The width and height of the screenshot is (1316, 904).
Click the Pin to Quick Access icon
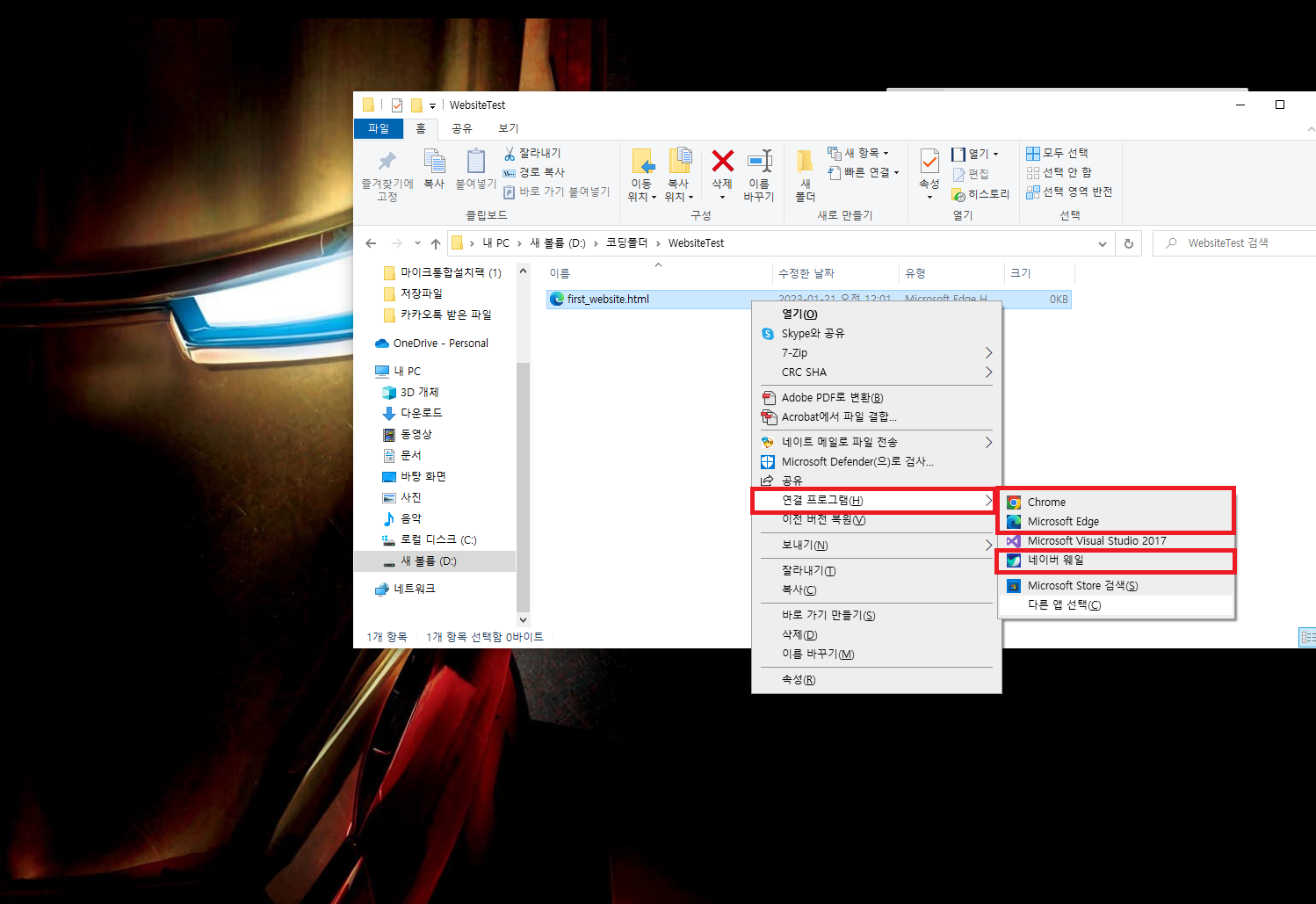pyautogui.click(x=387, y=162)
